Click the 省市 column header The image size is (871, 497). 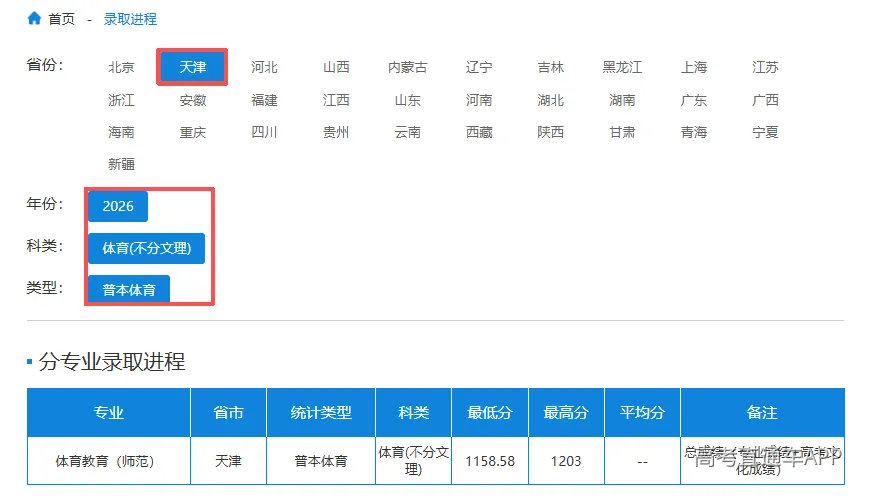click(228, 412)
